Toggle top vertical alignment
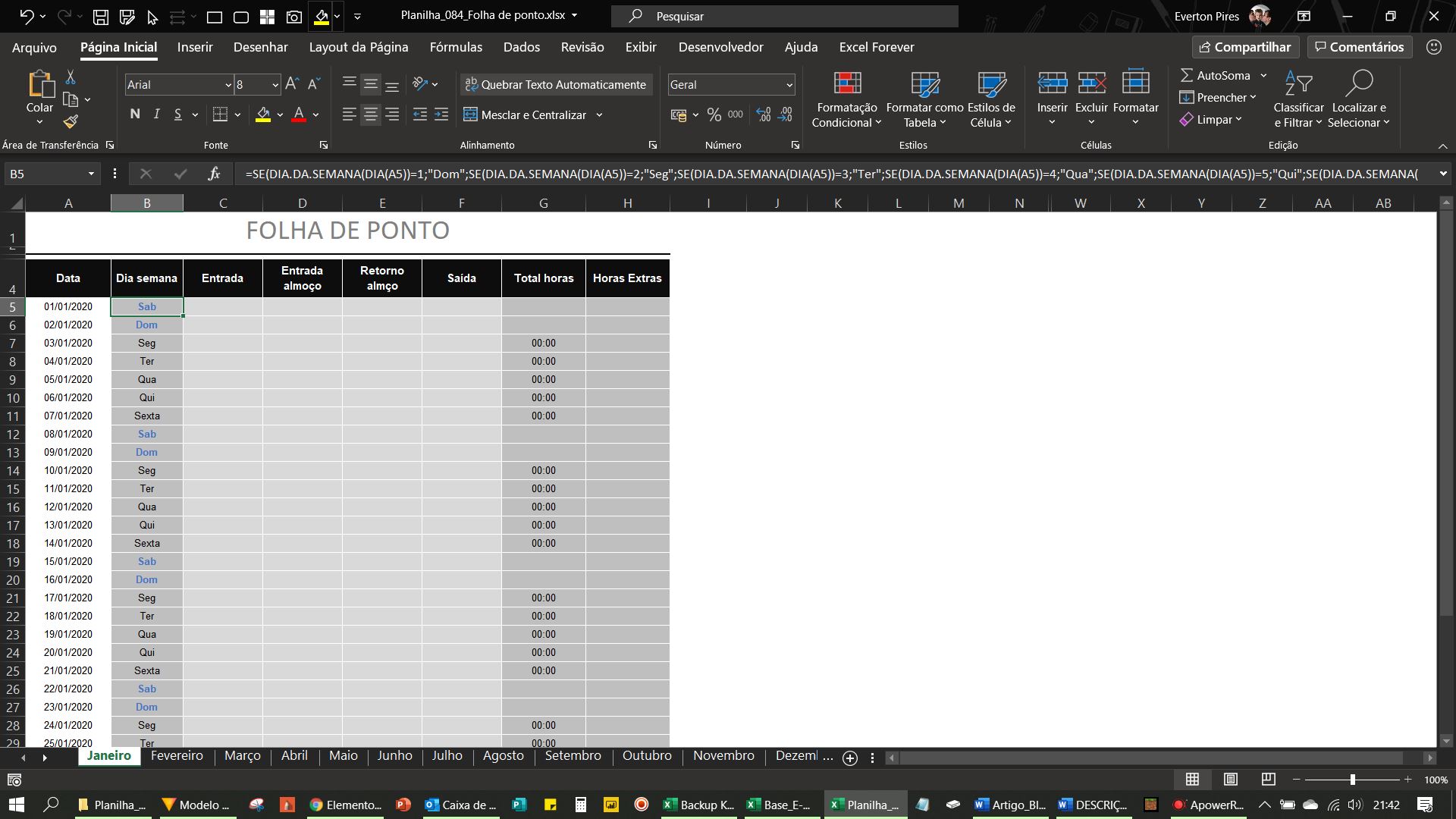Screen dimensions: 1456x819 [x=349, y=82]
